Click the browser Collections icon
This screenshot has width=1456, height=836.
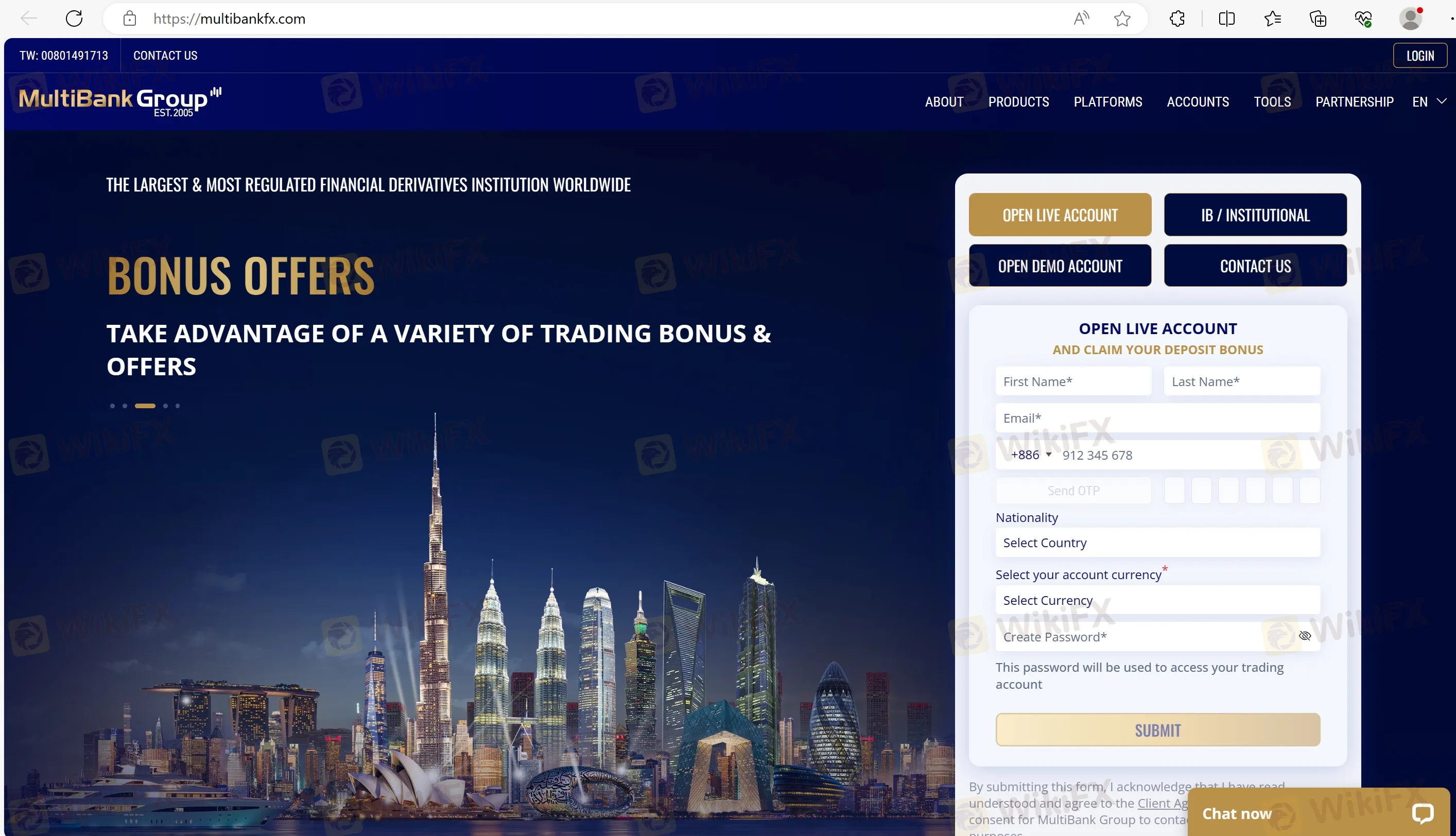(1319, 18)
